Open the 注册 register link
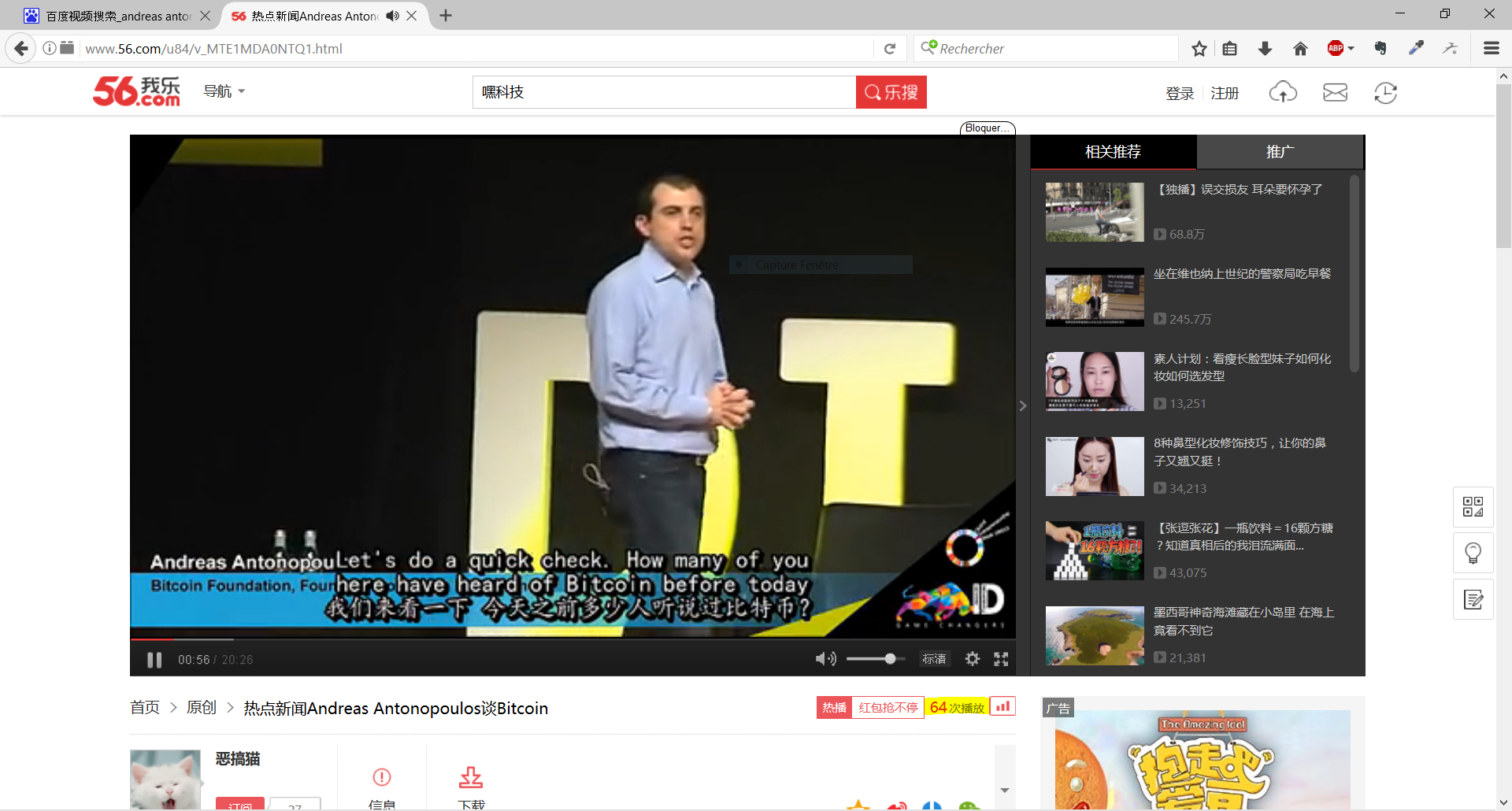Screen dimensions: 1512x811 tap(1225, 94)
